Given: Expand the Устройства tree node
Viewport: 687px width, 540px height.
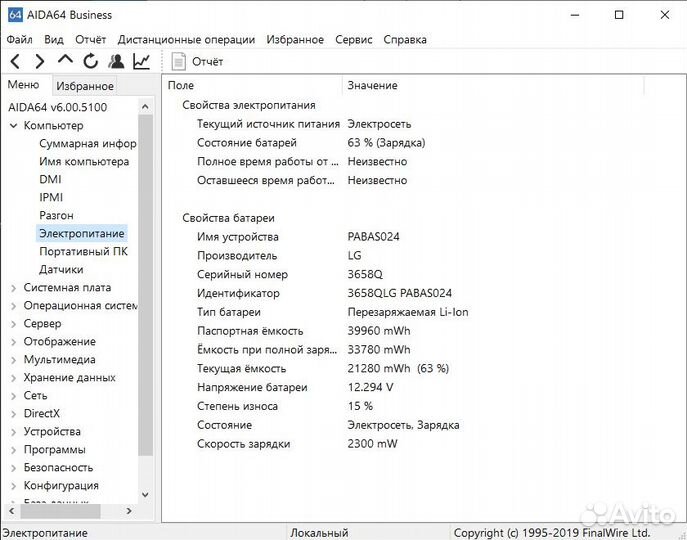Looking at the screenshot, I should [x=14, y=432].
